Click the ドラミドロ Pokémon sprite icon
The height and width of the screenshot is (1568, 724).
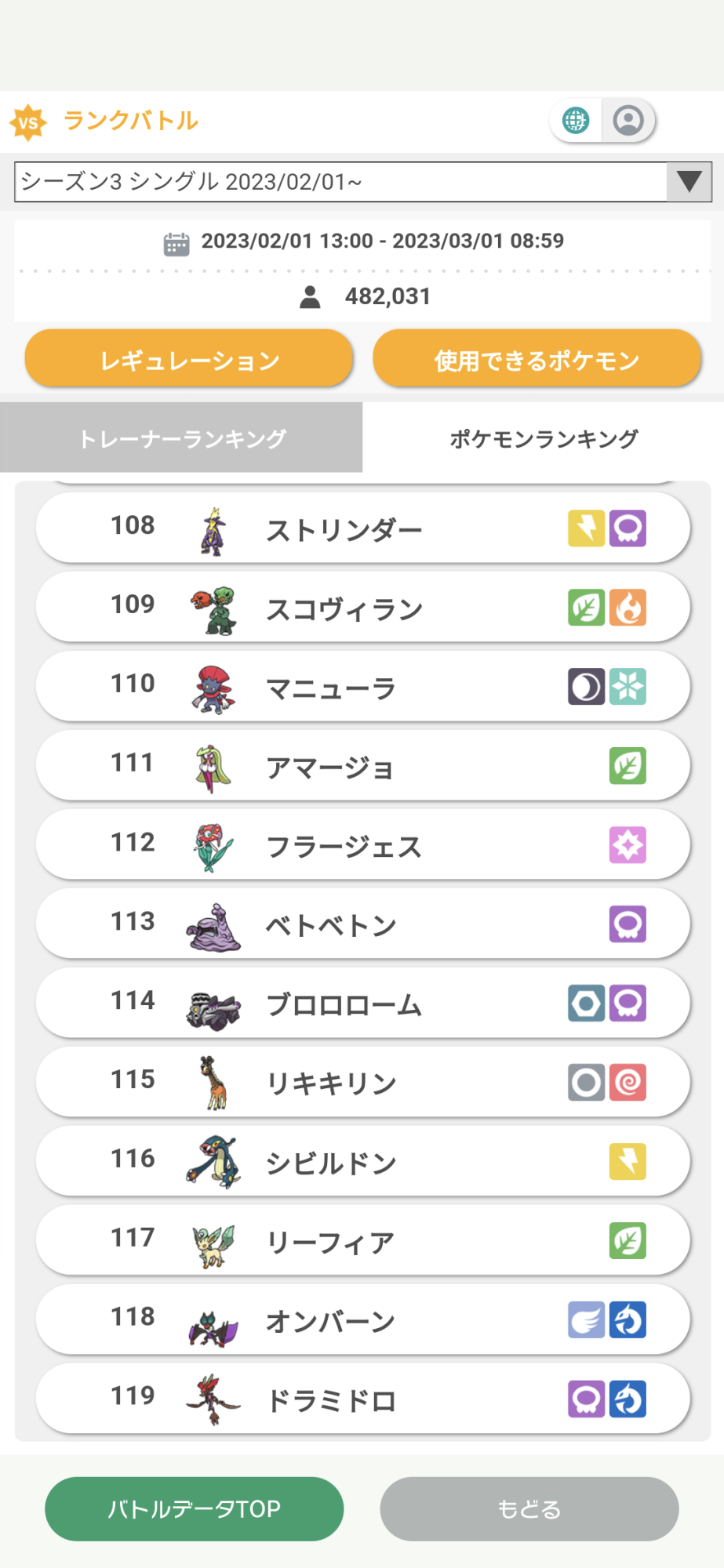213,1399
